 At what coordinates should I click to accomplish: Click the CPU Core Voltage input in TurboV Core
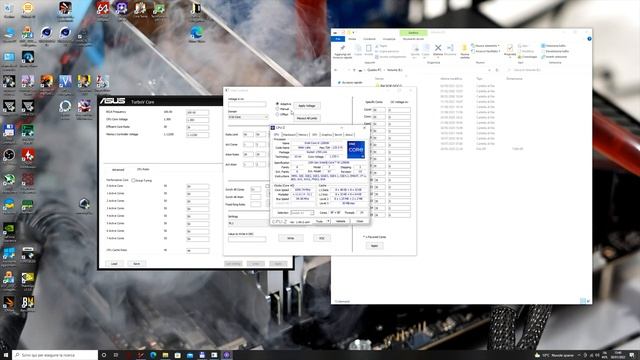pos(198,120)
